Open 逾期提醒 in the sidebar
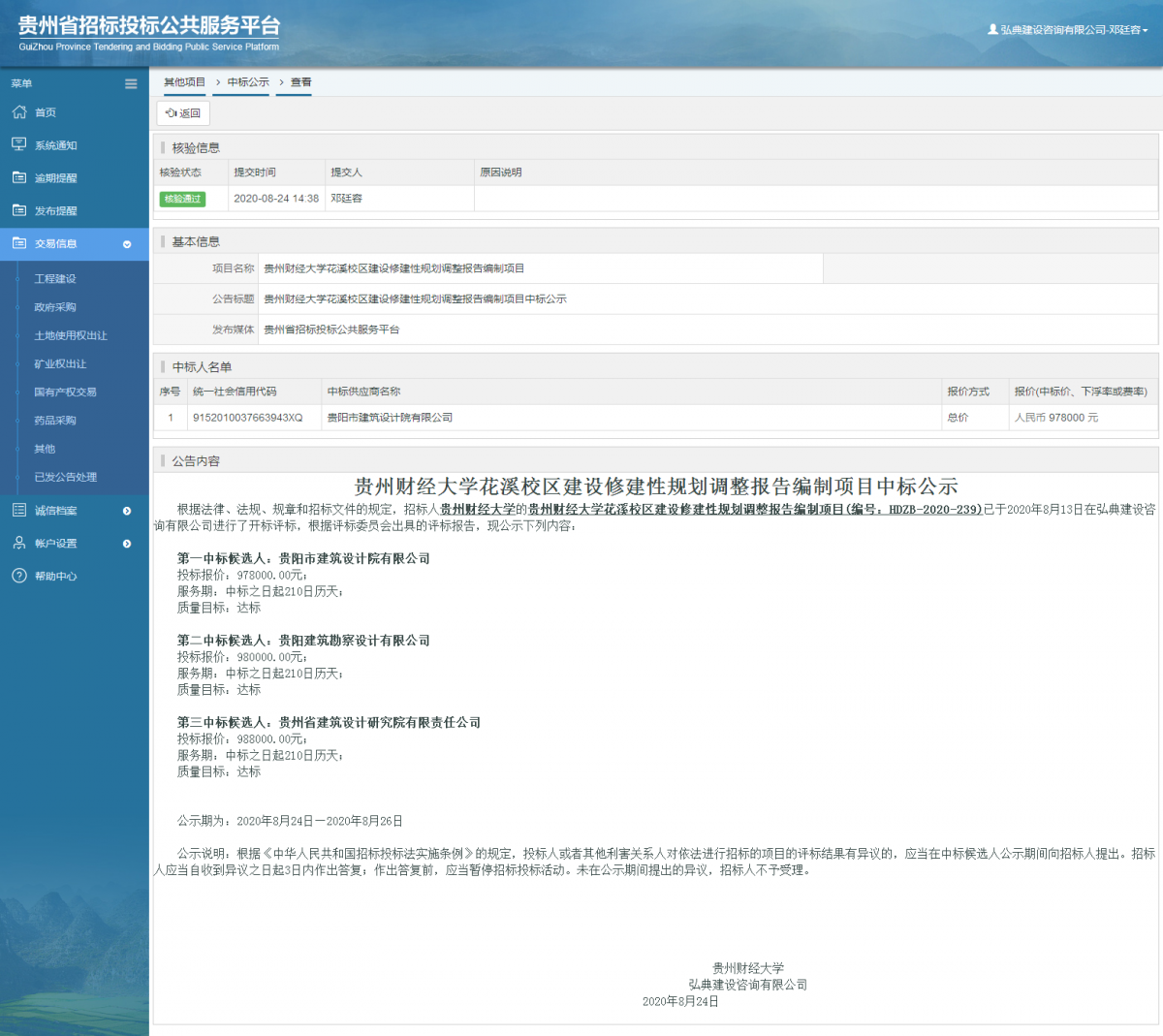1163x1036 pixels. click(55, 178)
